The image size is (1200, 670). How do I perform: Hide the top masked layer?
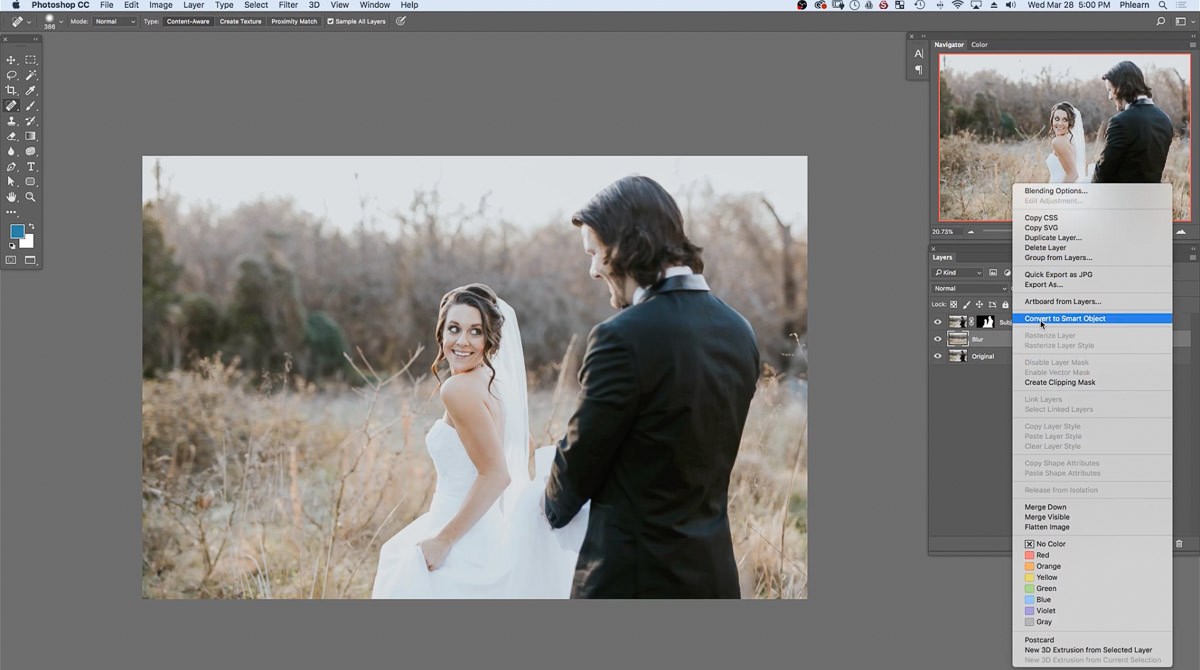point(938,322)
